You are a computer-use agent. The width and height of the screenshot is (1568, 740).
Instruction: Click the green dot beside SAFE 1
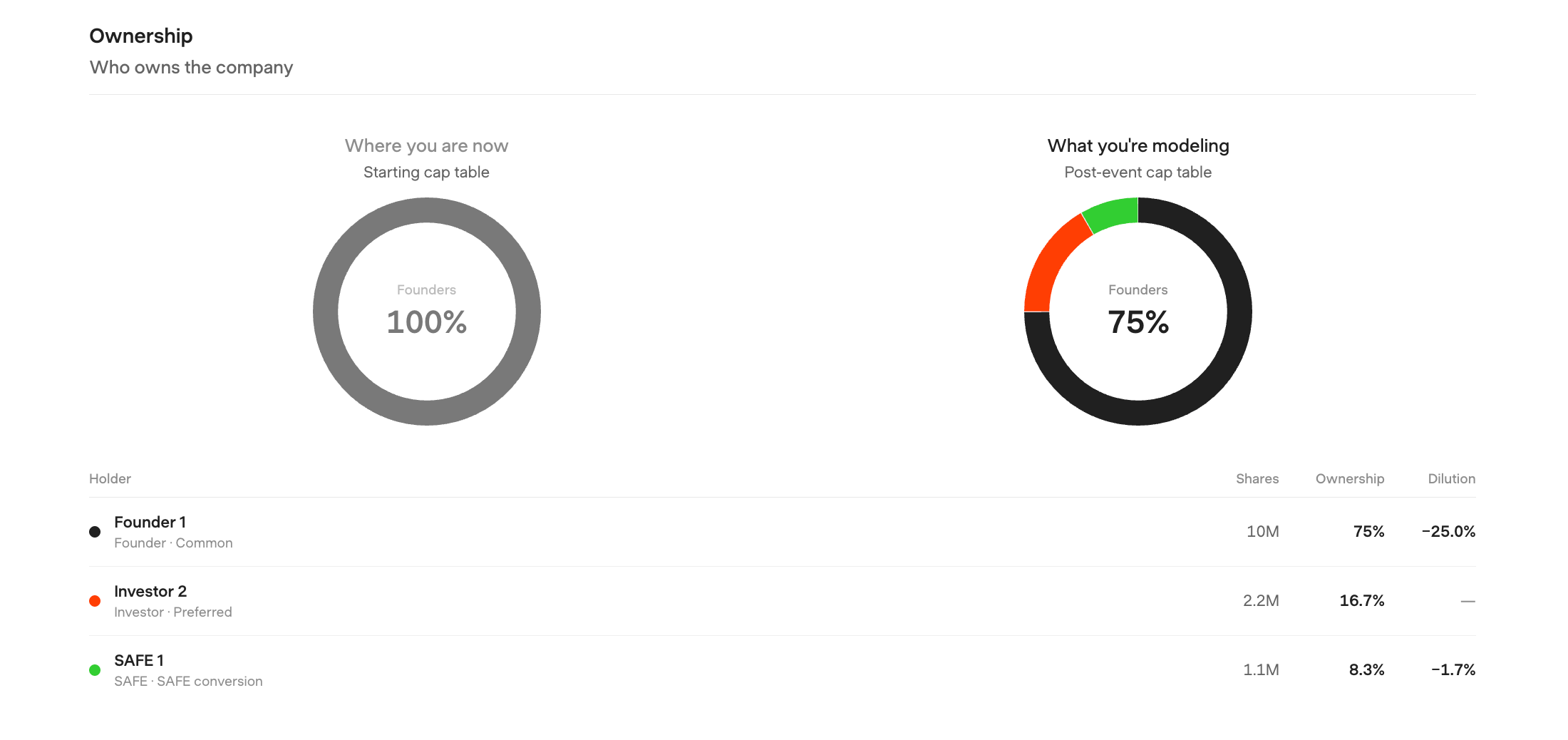(x=95, y=670)
